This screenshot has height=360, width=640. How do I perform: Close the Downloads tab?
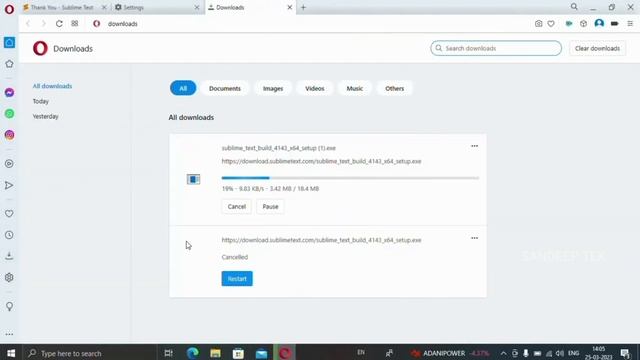point(290,7)
